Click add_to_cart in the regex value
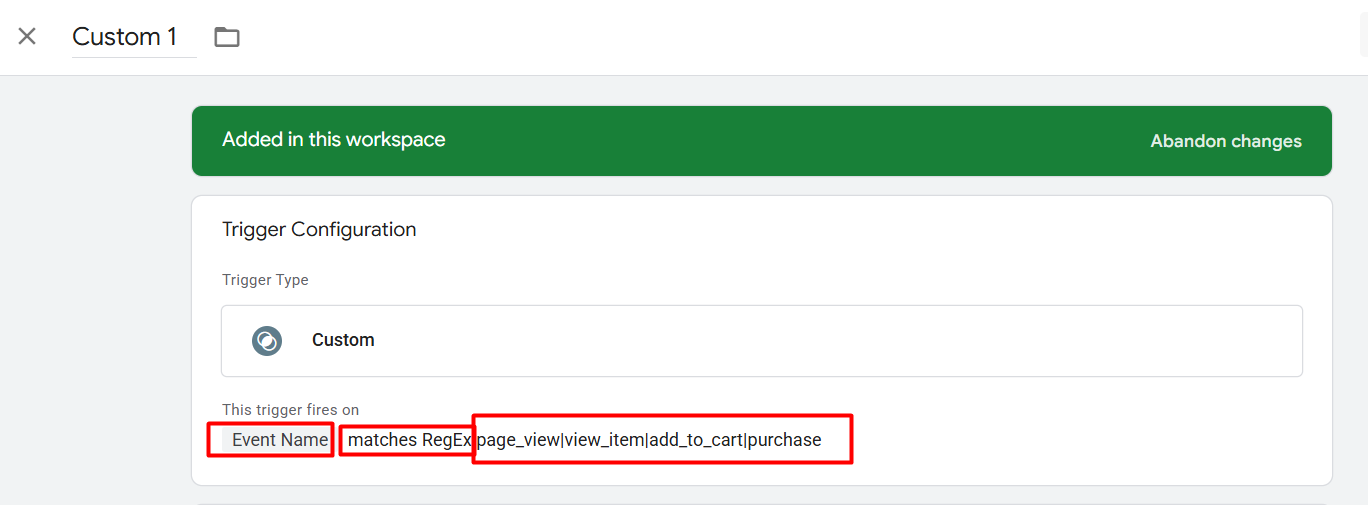The image size is (1368, 505). pos(695,440)
